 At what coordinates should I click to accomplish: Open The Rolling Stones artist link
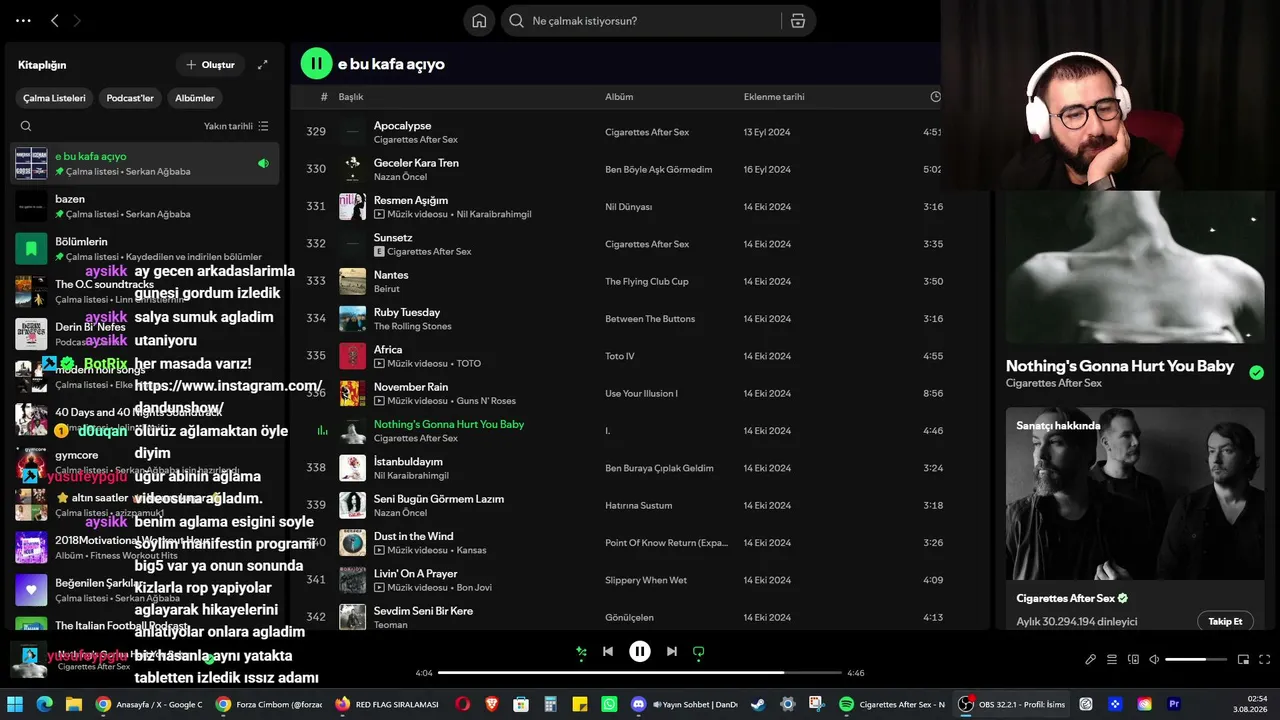click(413, 326)
